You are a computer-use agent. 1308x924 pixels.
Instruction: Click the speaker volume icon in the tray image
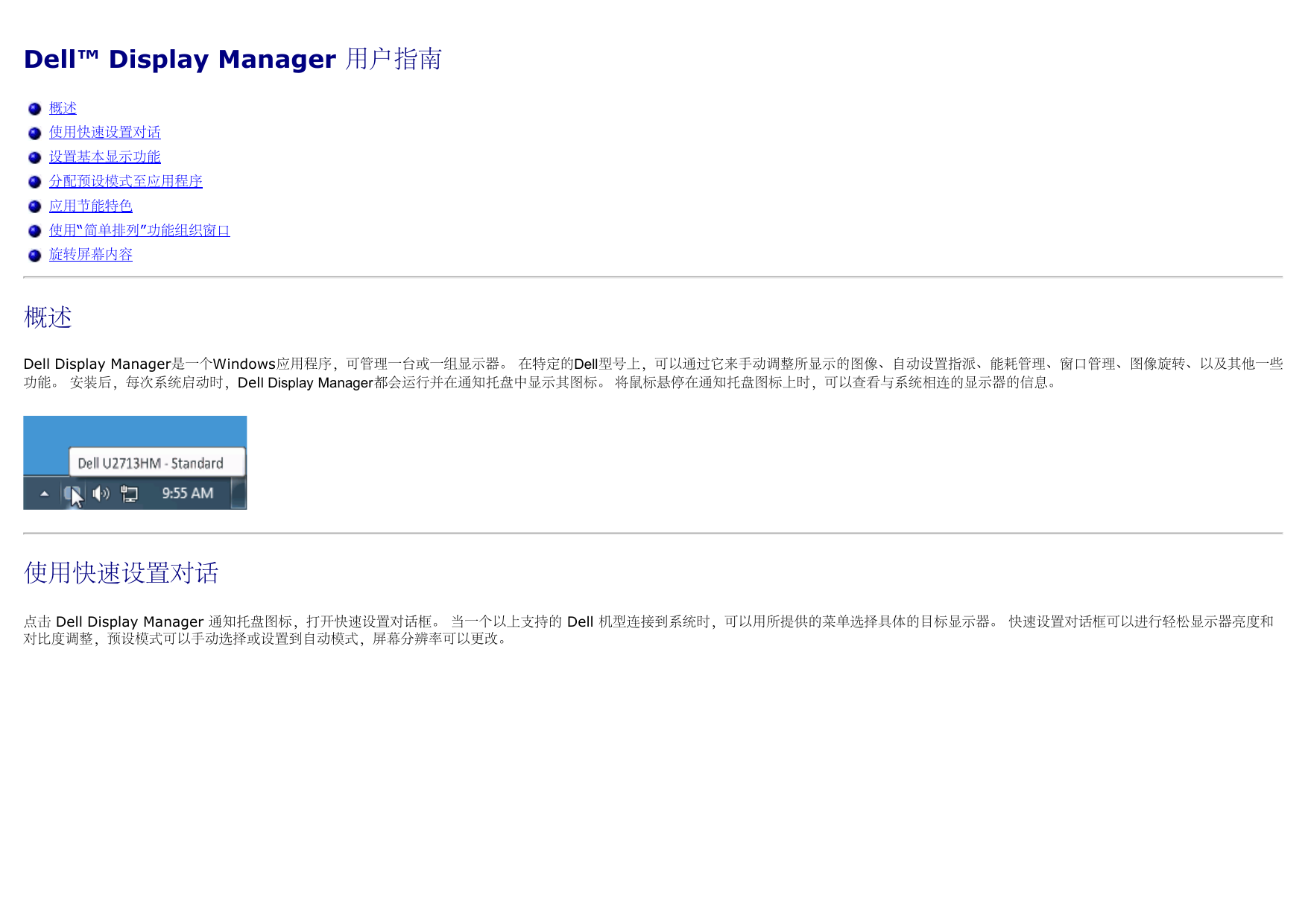[x=101, y=493]
